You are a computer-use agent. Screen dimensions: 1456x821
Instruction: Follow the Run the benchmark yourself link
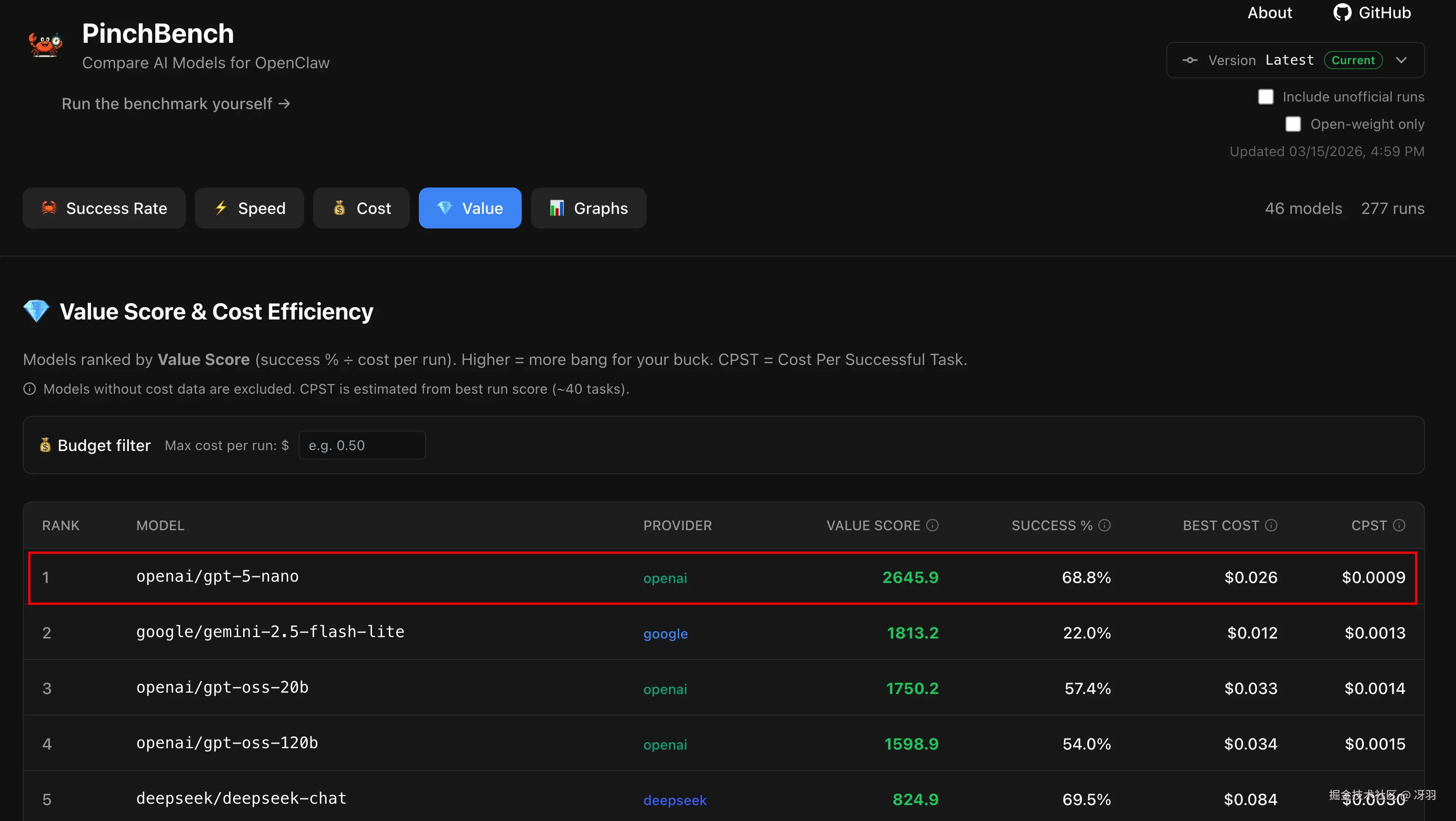[175, 104]
